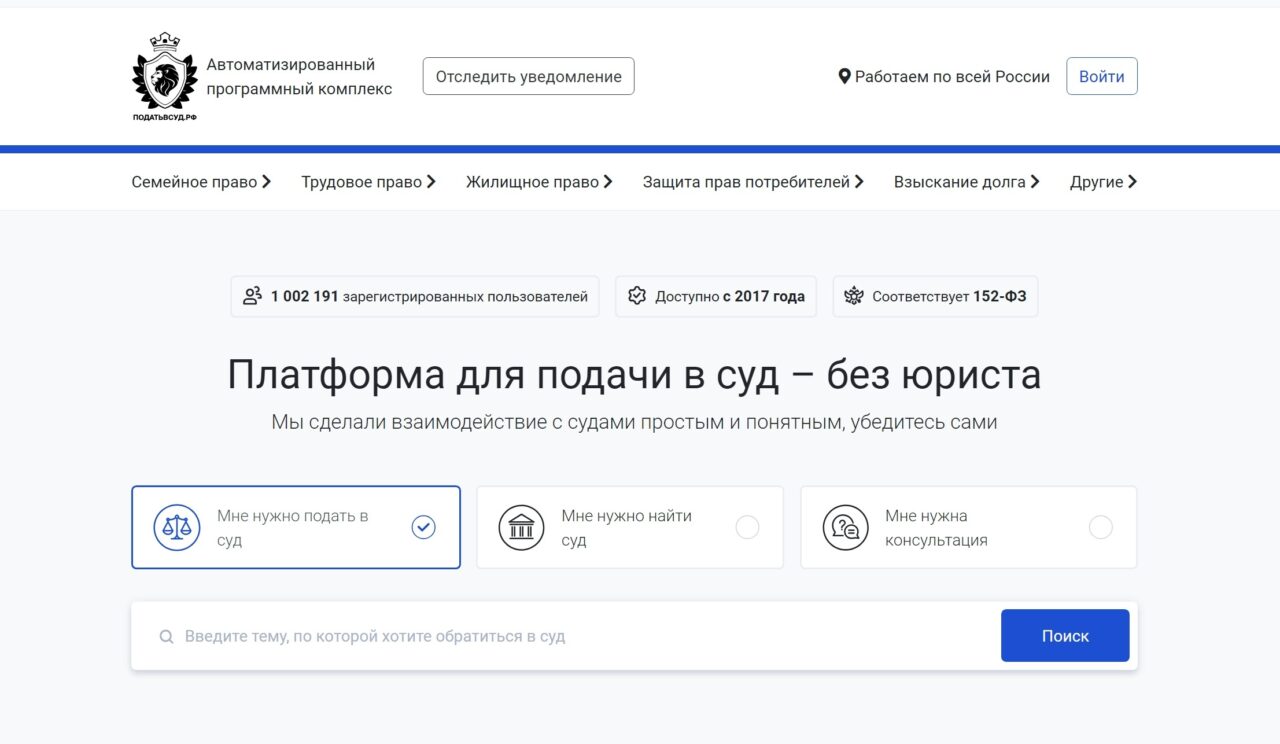
Task: Expand the 'Семейное право' dropdown
Action: [x=200, y=181]
